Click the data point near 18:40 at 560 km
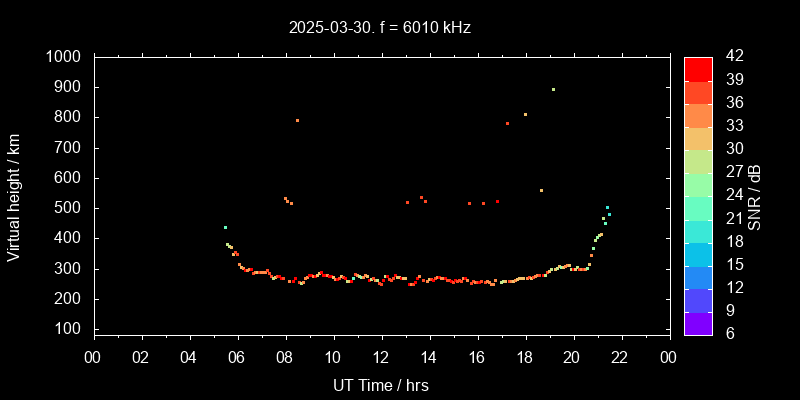Viewport: 800px width, 400px height. 541,190
